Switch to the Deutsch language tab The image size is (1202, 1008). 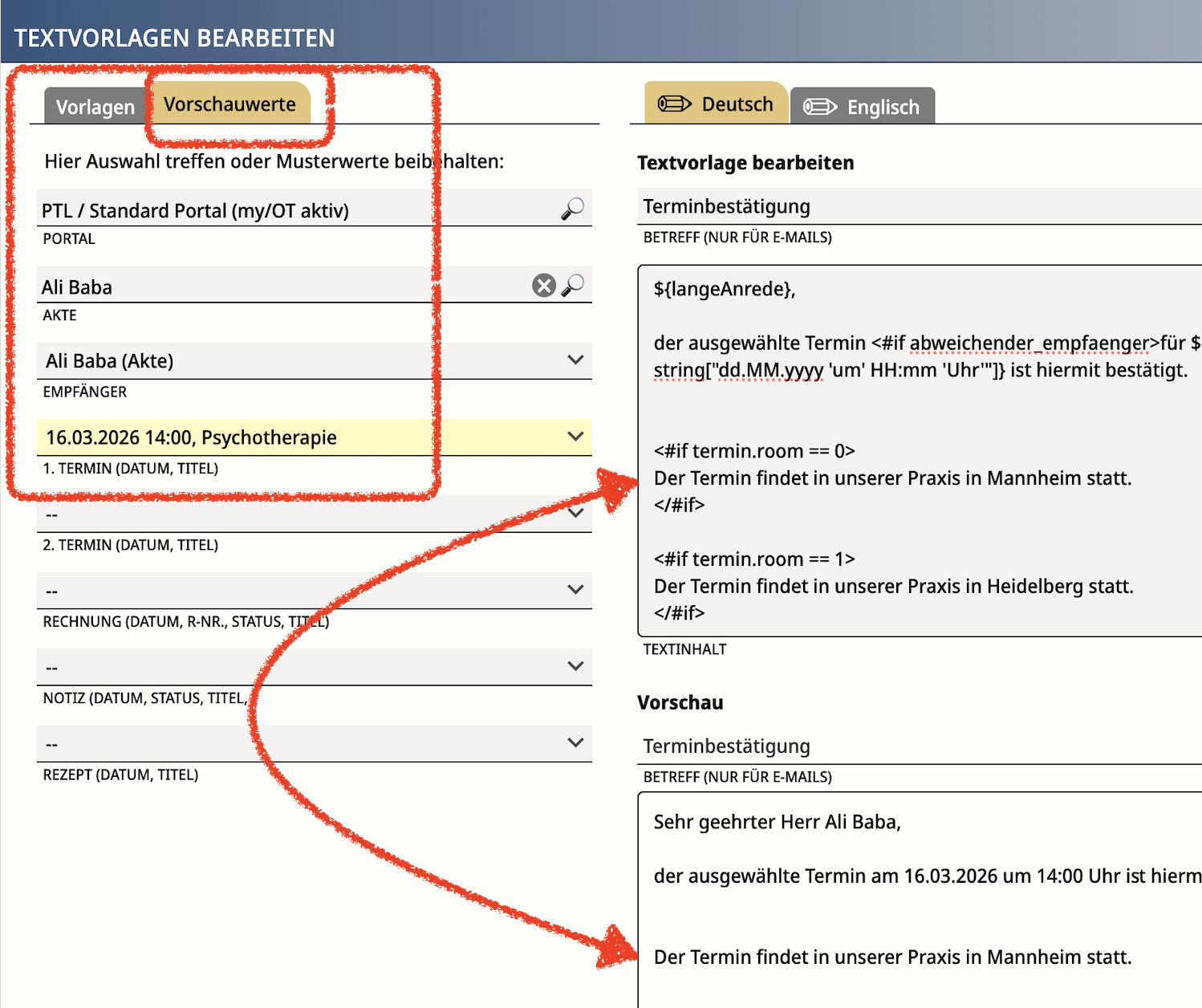(716, 104)
